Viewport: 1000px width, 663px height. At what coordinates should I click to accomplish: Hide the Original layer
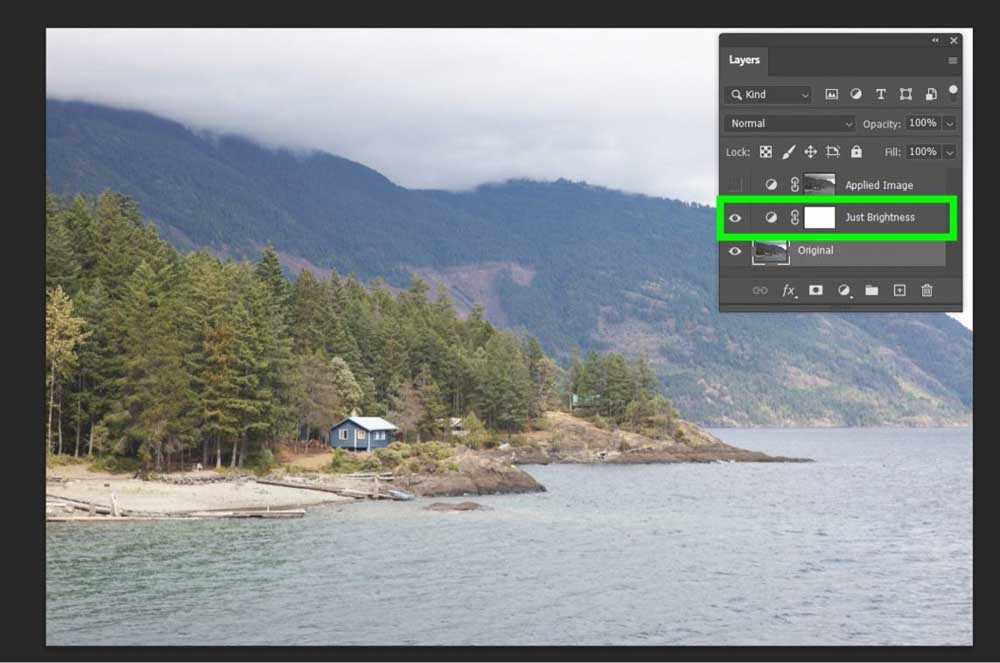(x=735, y=251)
